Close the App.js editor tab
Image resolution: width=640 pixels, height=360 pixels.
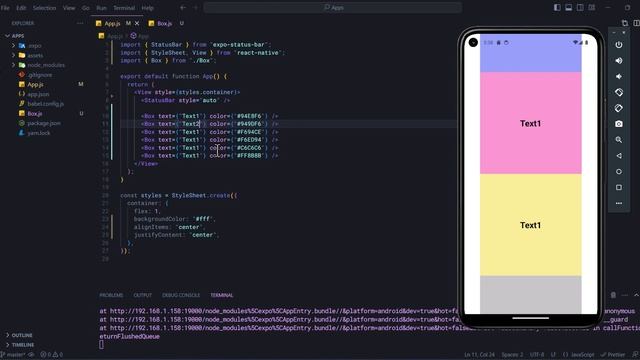pyautogui.click(x=137, y=24)
